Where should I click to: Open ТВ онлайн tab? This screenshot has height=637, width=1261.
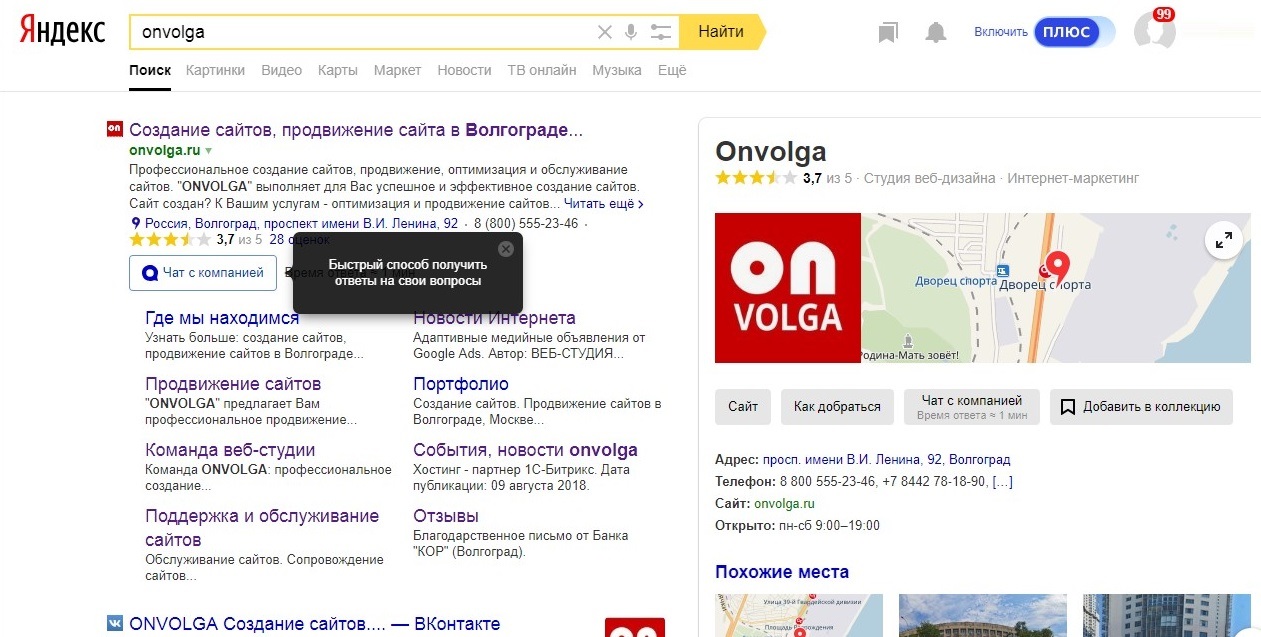[x=542, y=70]
